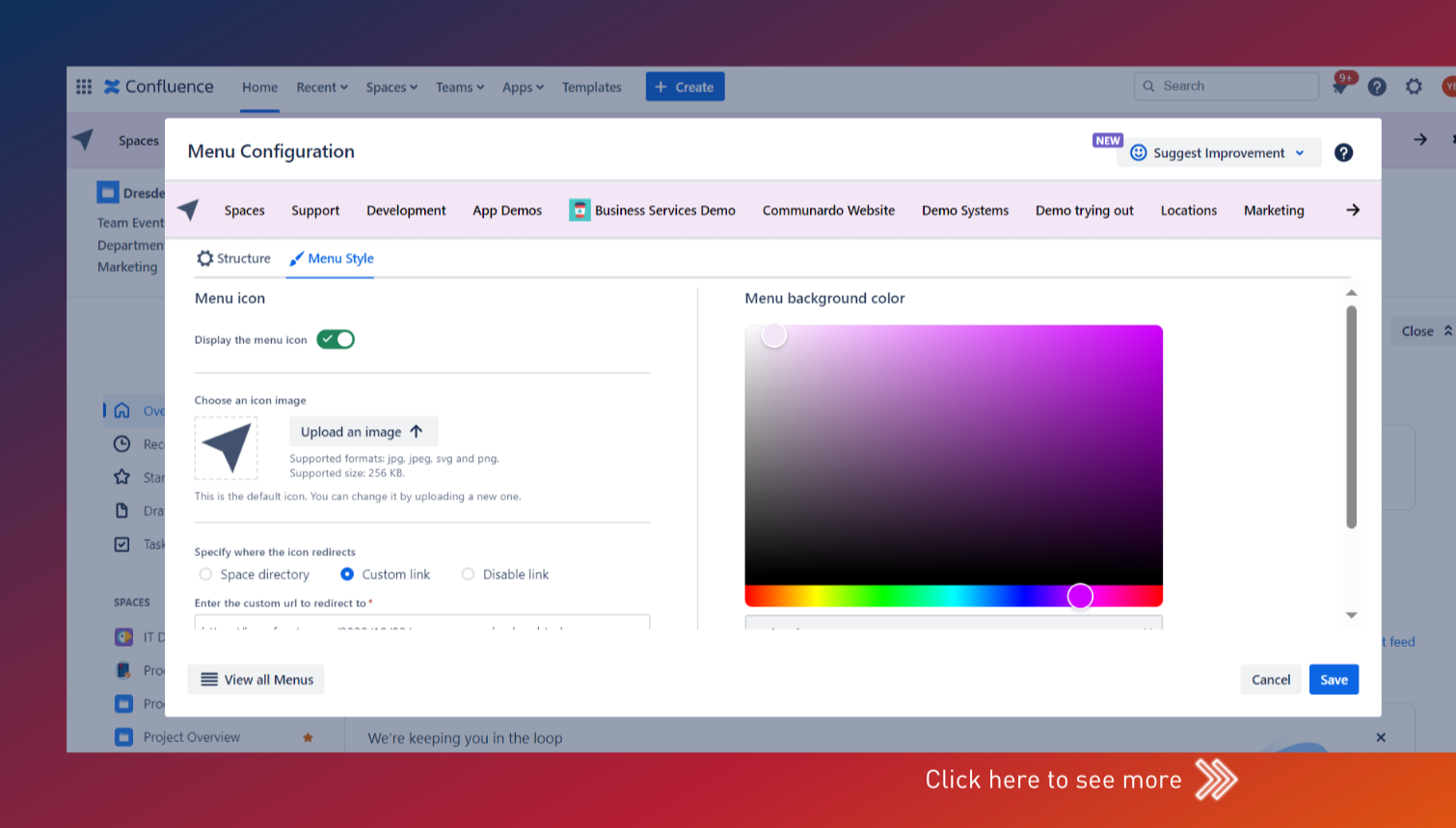
Task: Click the Dresden space icon in background
Action: pos(107,192)
